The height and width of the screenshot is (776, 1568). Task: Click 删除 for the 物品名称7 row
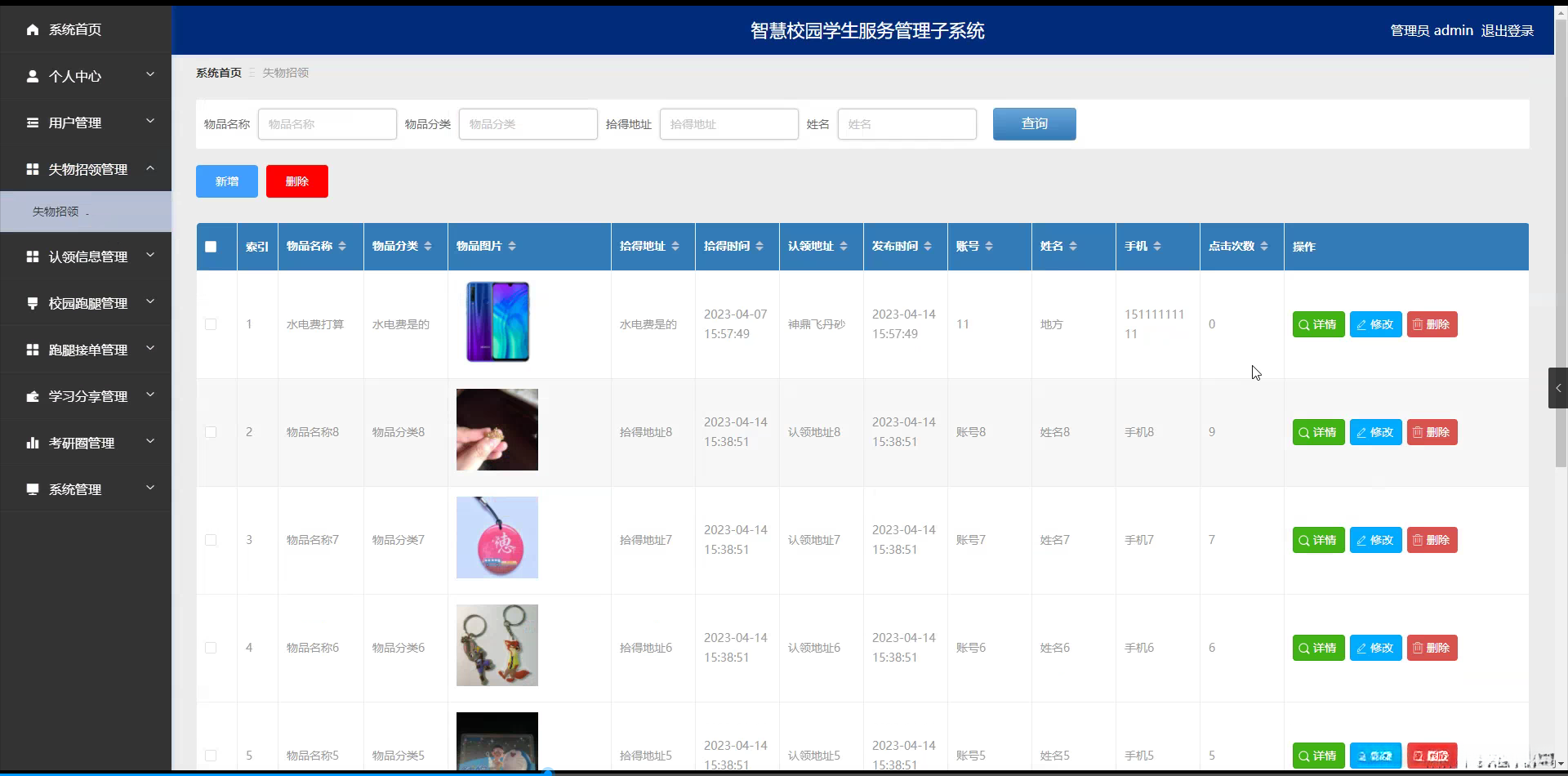(x=1432, y=540)
